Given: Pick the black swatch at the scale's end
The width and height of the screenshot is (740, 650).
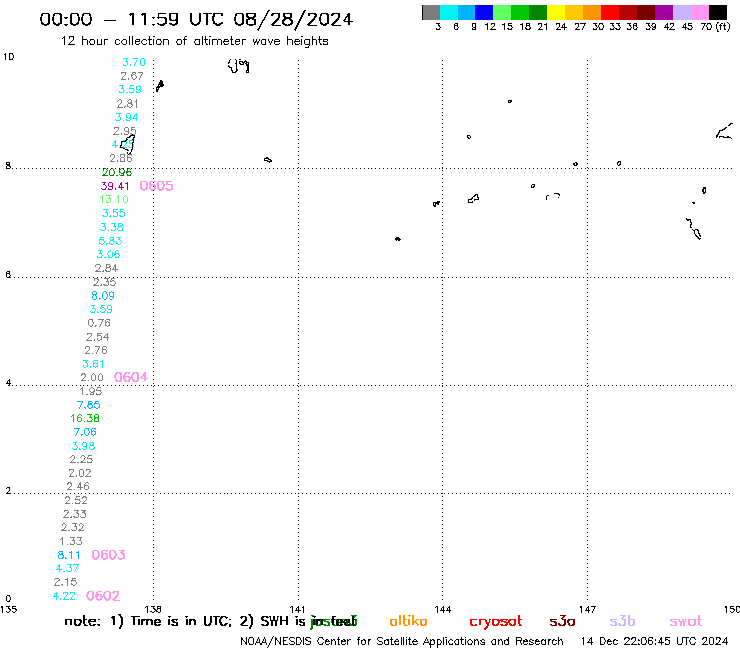Looking at the screenshot, I should pyautogui.click(x=718, y=12).
